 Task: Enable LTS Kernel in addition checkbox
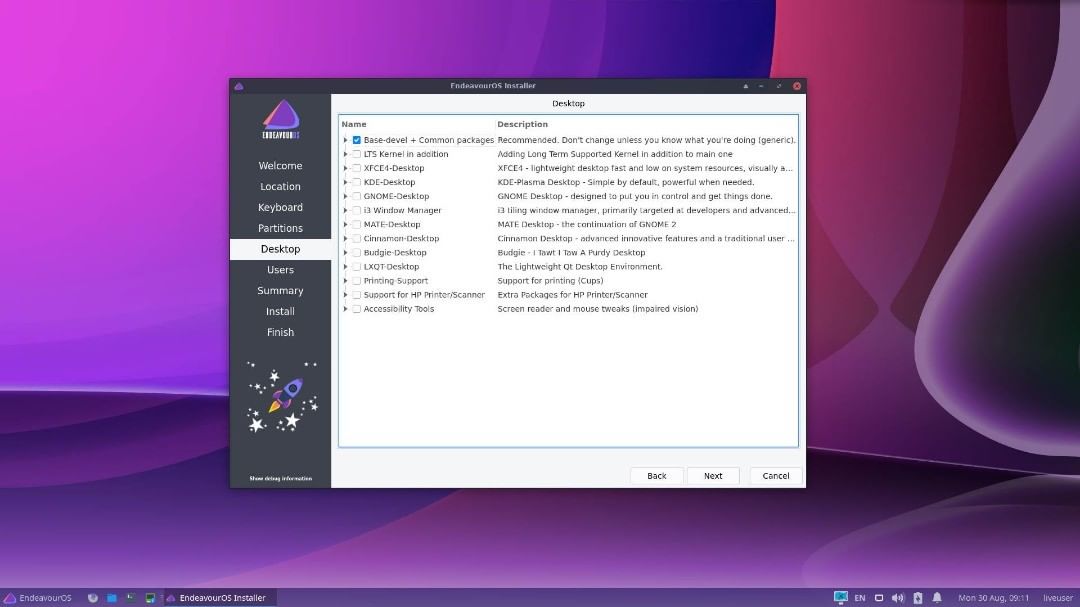tap(357, 154)
